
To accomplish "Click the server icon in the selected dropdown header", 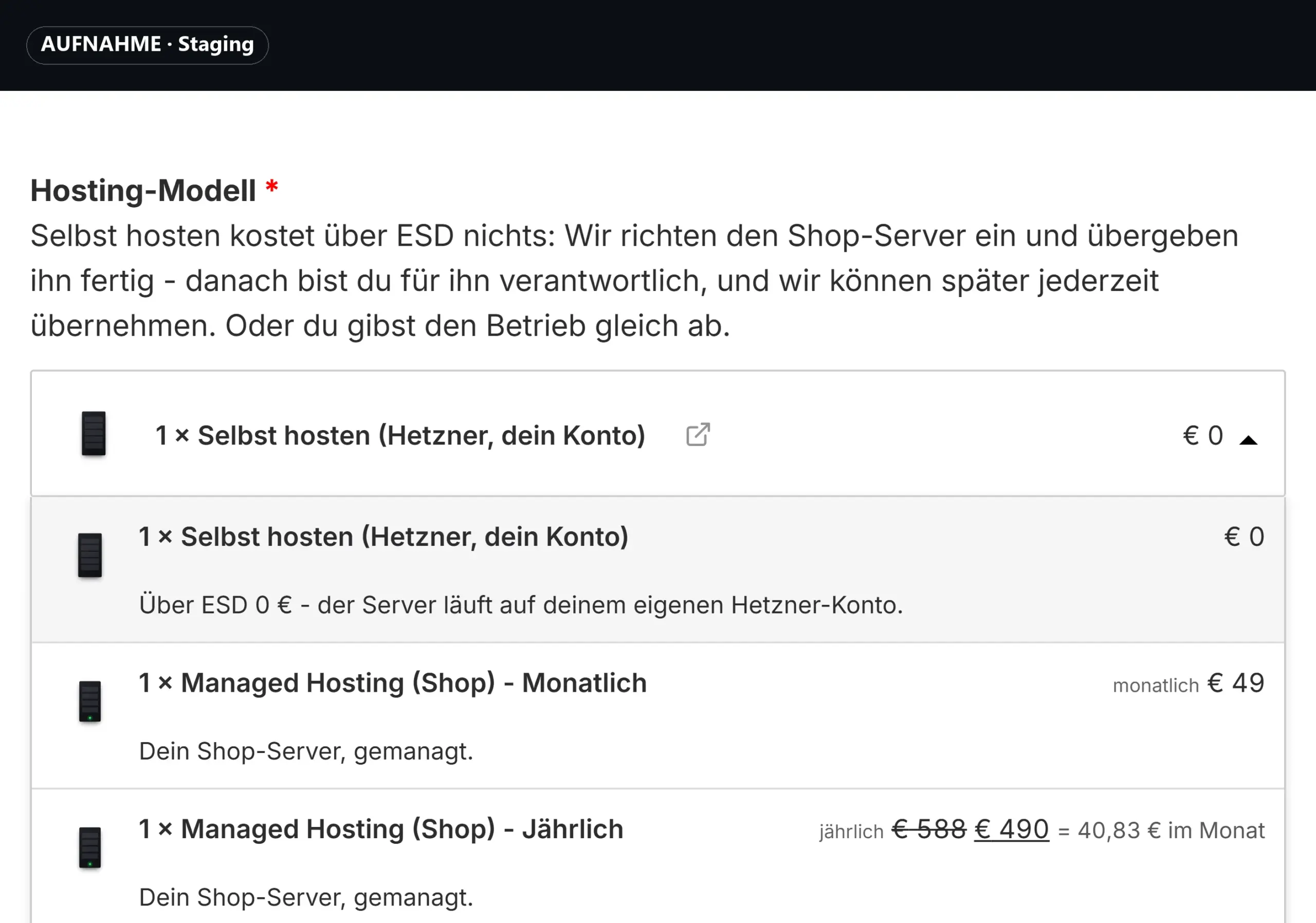I will (94, 434).
